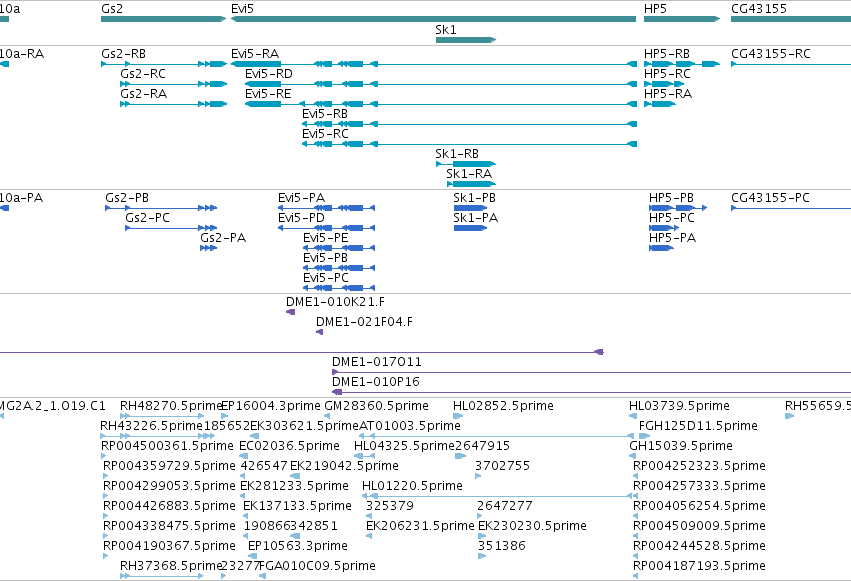Select EC02036.5prime feature
This screenshot has height=581, width=851.
pos(244,456)
